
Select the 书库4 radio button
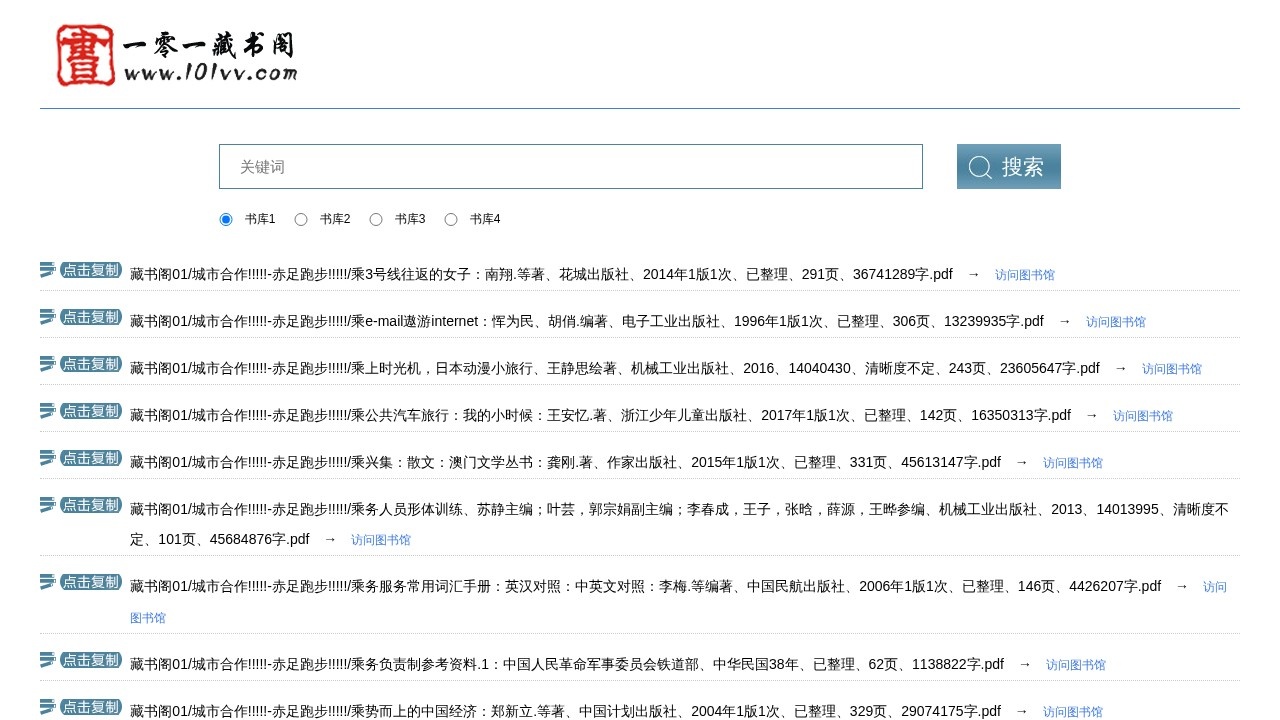coord(451,219)
